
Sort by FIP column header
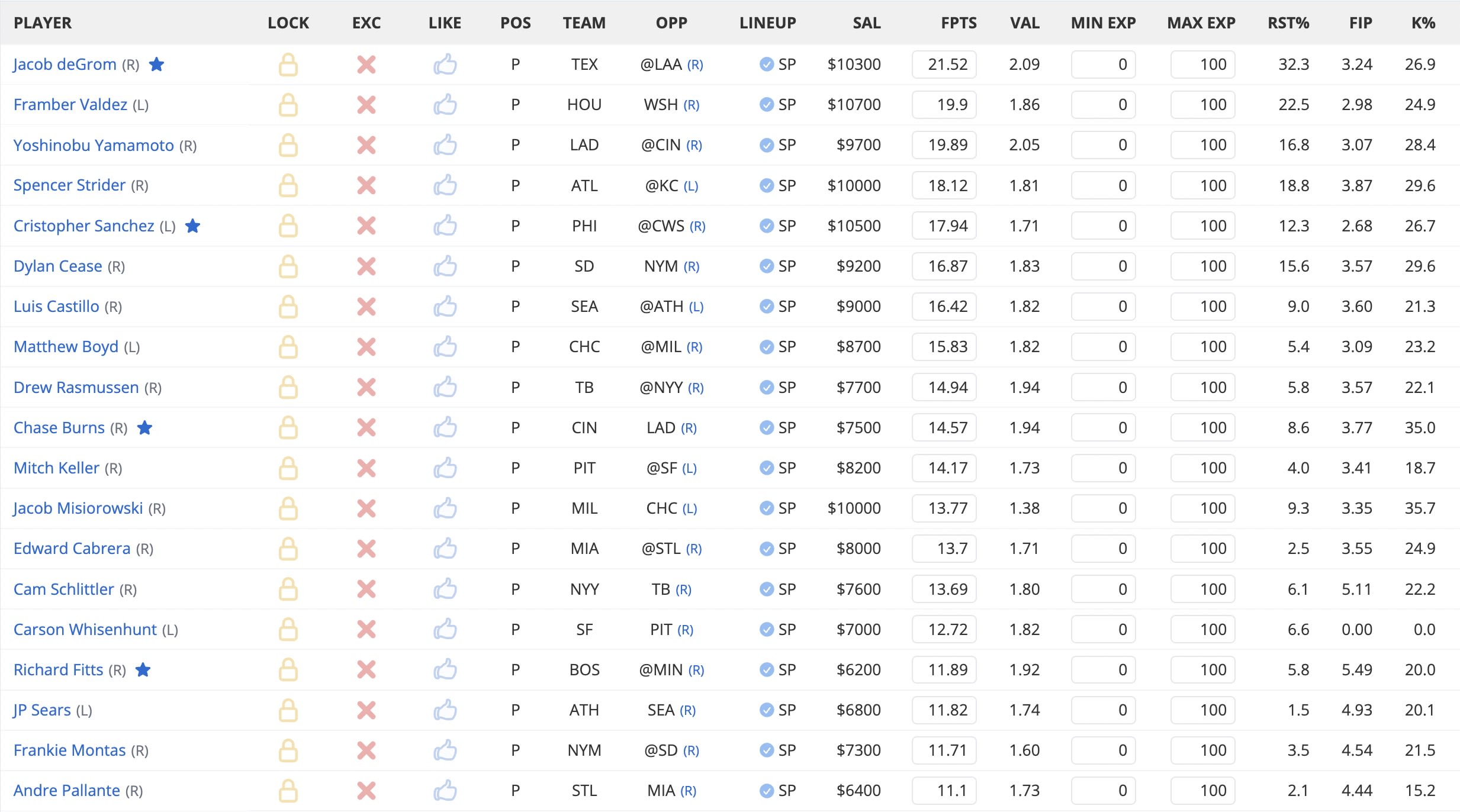tap(1361, 23)
